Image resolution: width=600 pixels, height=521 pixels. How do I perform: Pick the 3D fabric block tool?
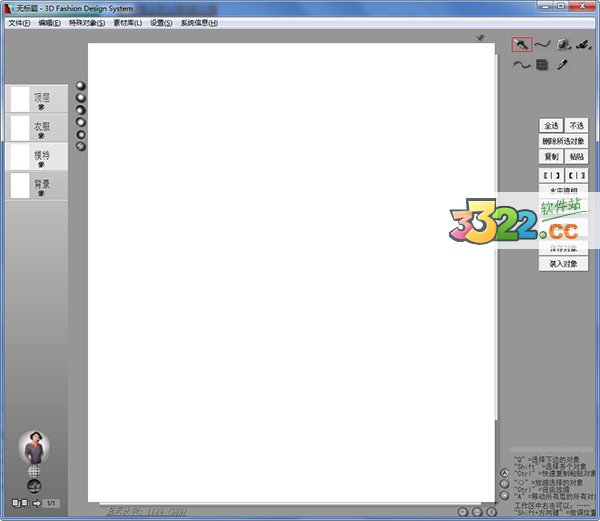click(x=563, y=44)
